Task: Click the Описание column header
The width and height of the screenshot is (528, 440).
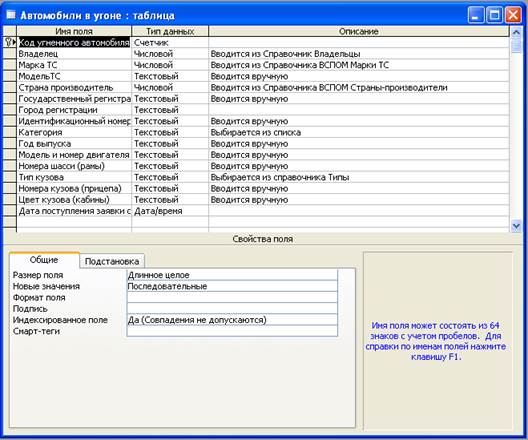Action: point(359,31)
